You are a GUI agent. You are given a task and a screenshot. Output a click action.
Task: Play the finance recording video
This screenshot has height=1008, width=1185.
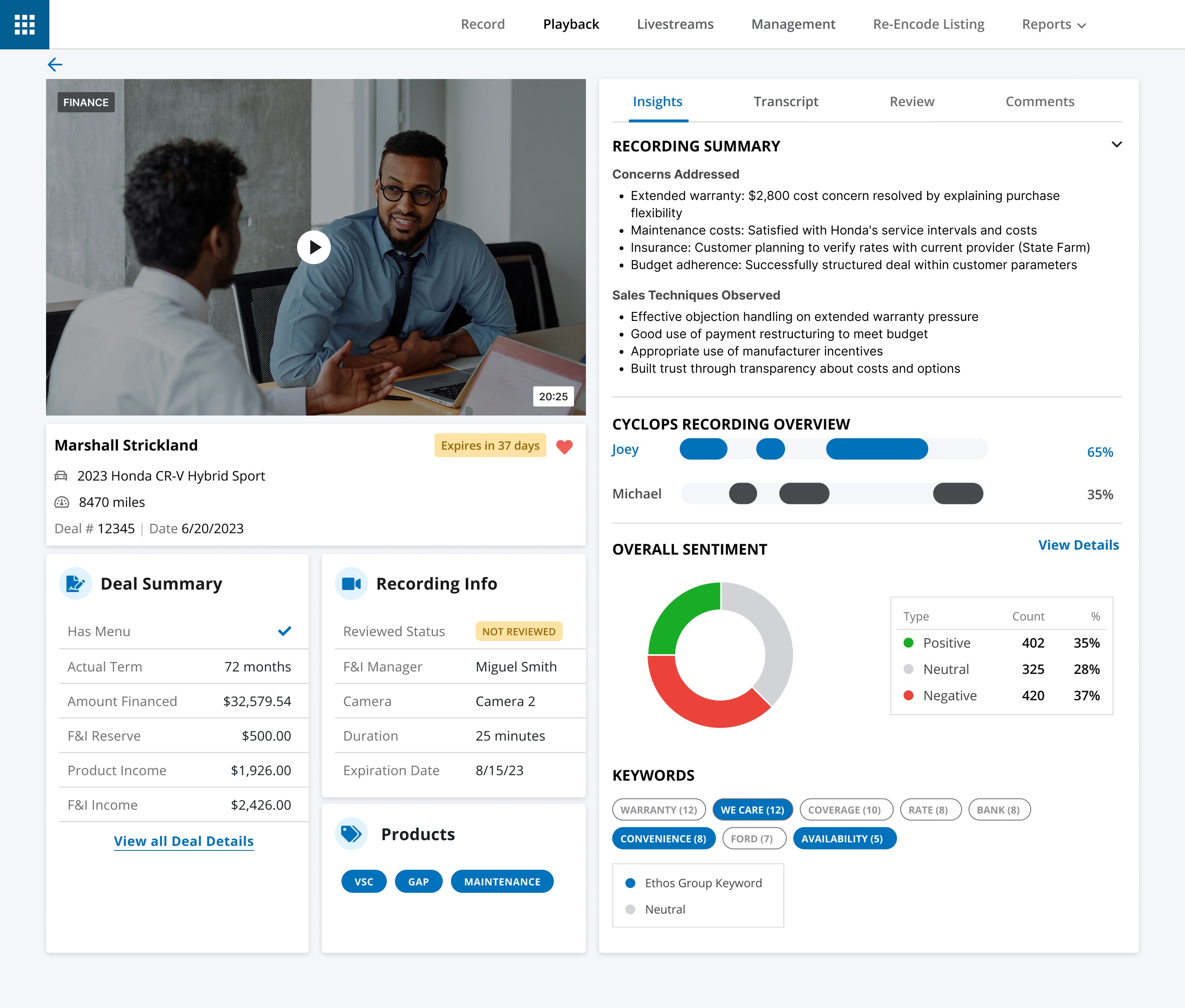[314, 247]
